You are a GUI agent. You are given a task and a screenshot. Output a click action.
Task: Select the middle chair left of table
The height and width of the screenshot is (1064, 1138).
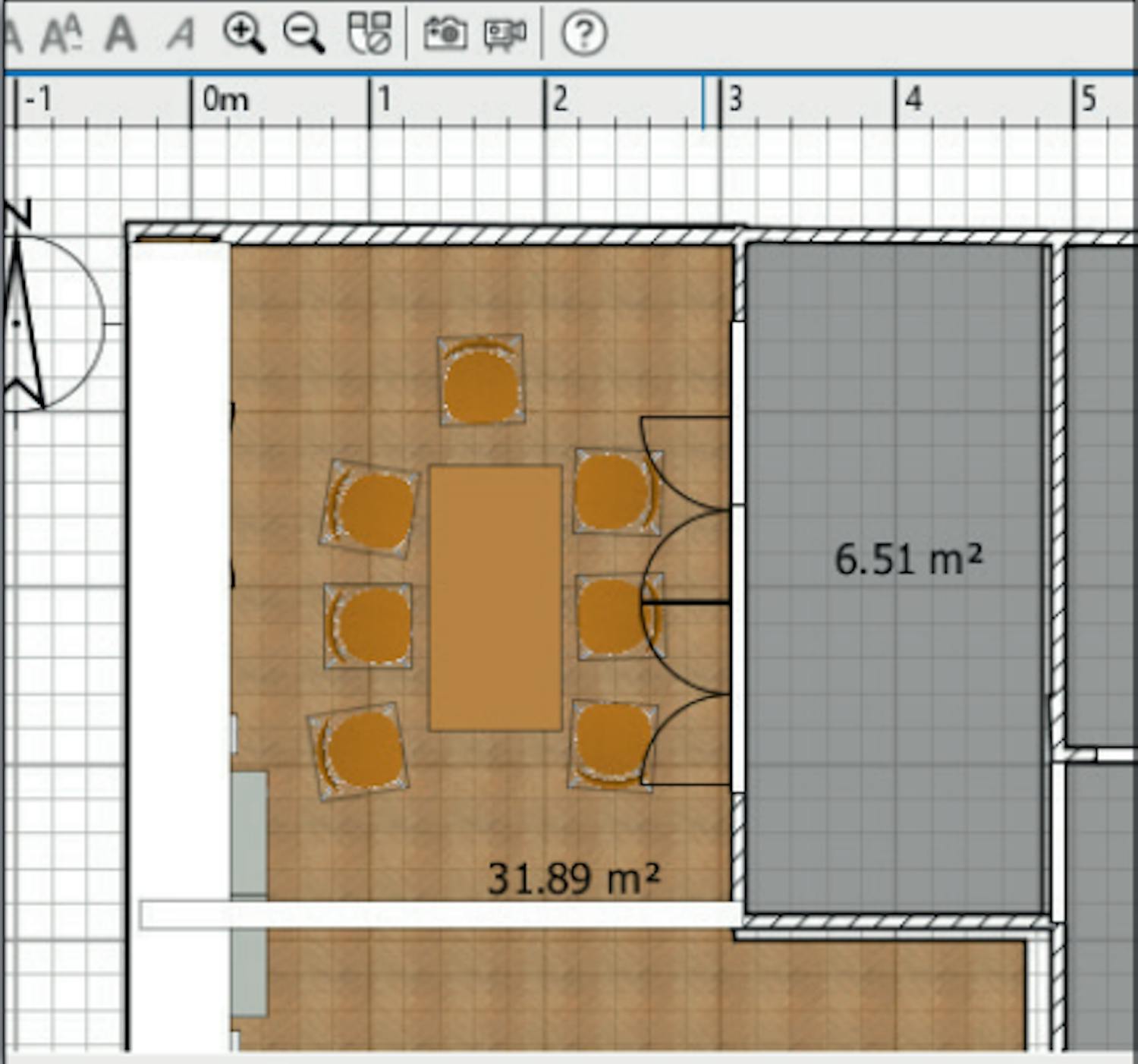coord(368,626)
